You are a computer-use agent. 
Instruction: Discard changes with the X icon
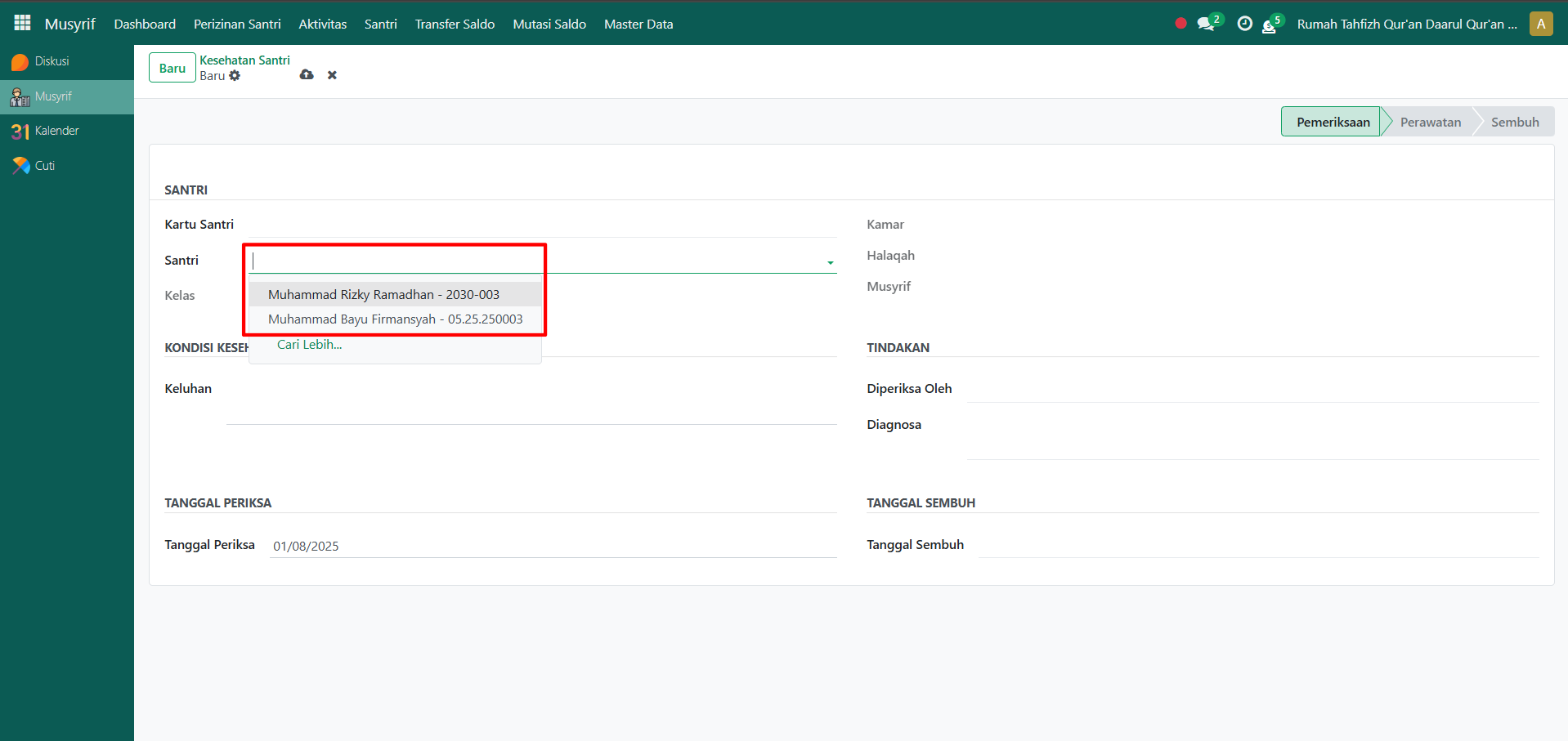click(332, 75)
